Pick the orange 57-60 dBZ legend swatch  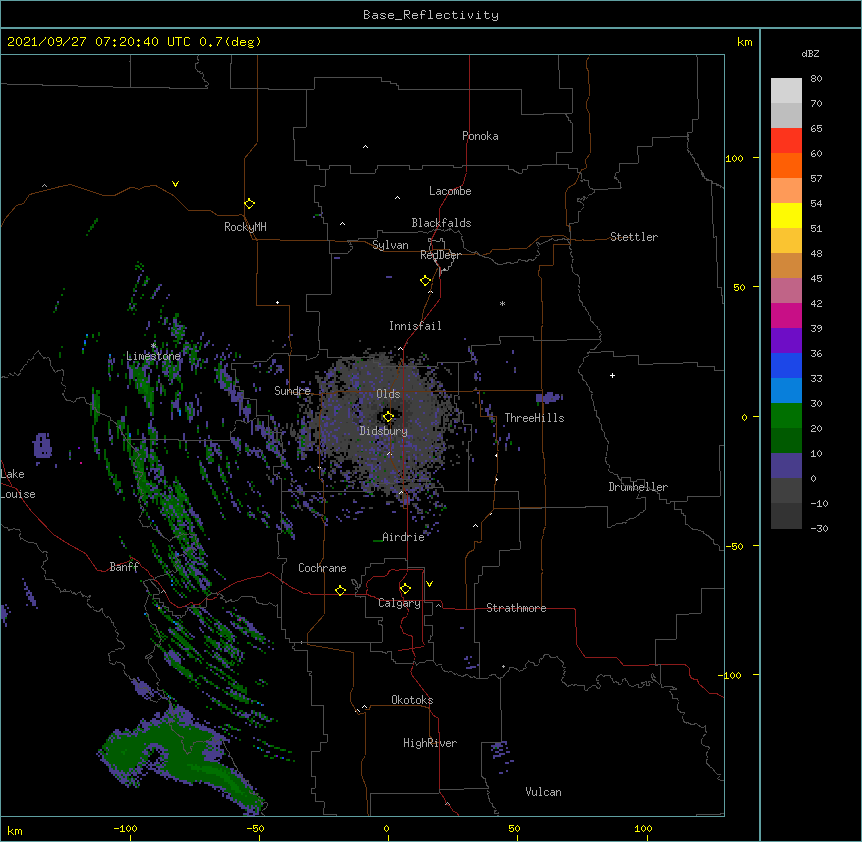786,166
